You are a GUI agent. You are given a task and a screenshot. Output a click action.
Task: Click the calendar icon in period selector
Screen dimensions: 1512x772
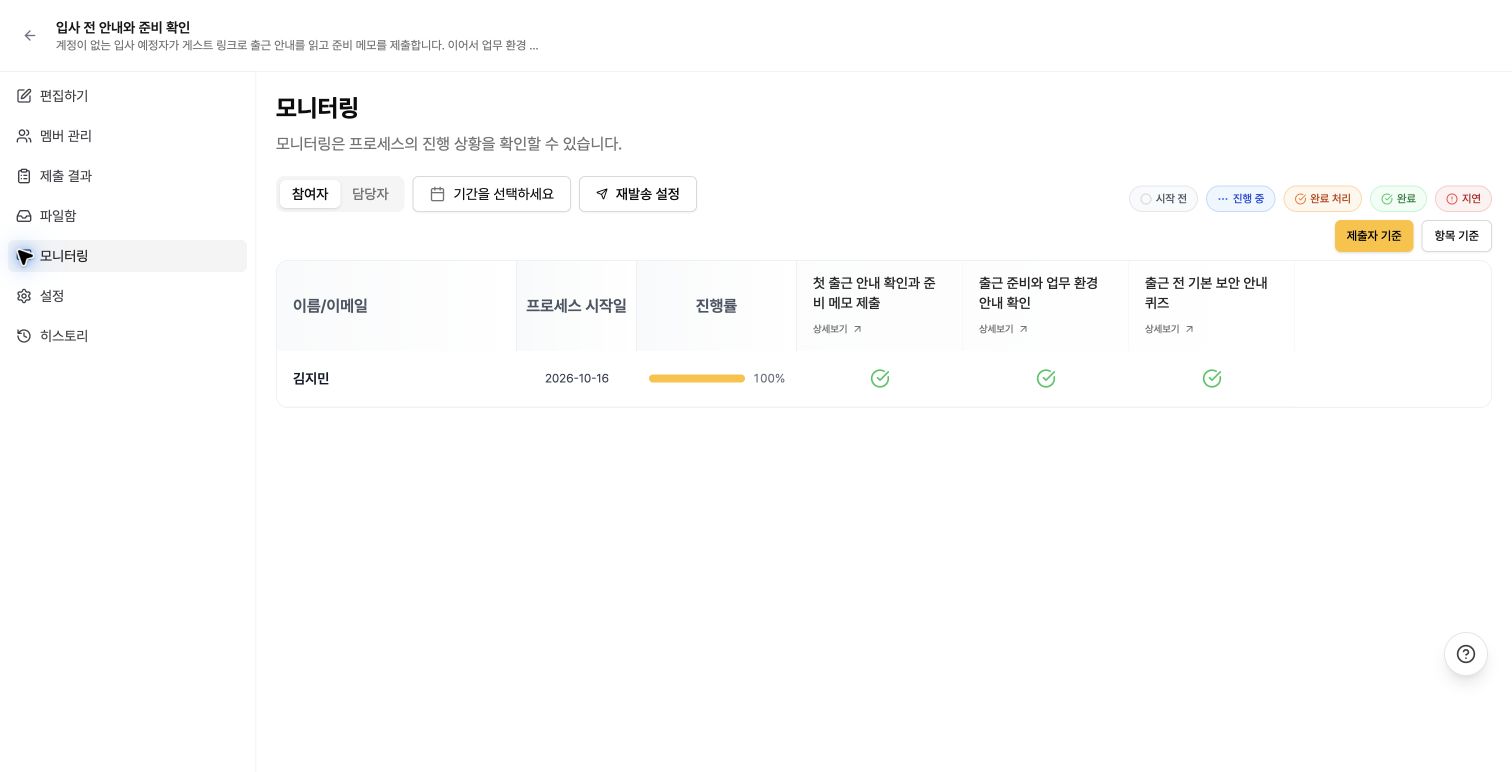point(437,194)
